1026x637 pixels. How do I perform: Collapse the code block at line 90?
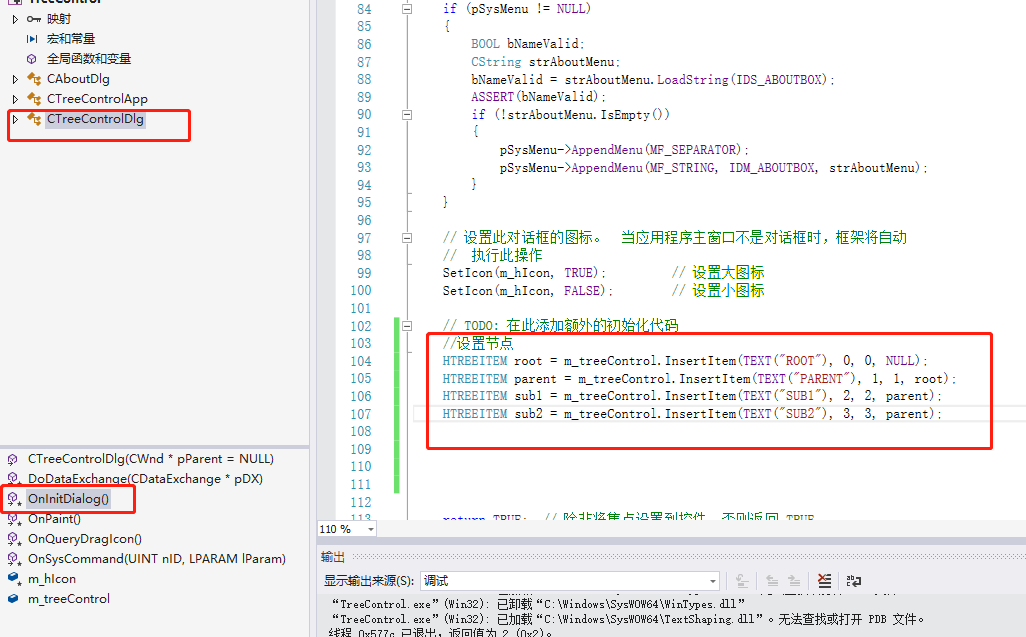tap(407, 115)
